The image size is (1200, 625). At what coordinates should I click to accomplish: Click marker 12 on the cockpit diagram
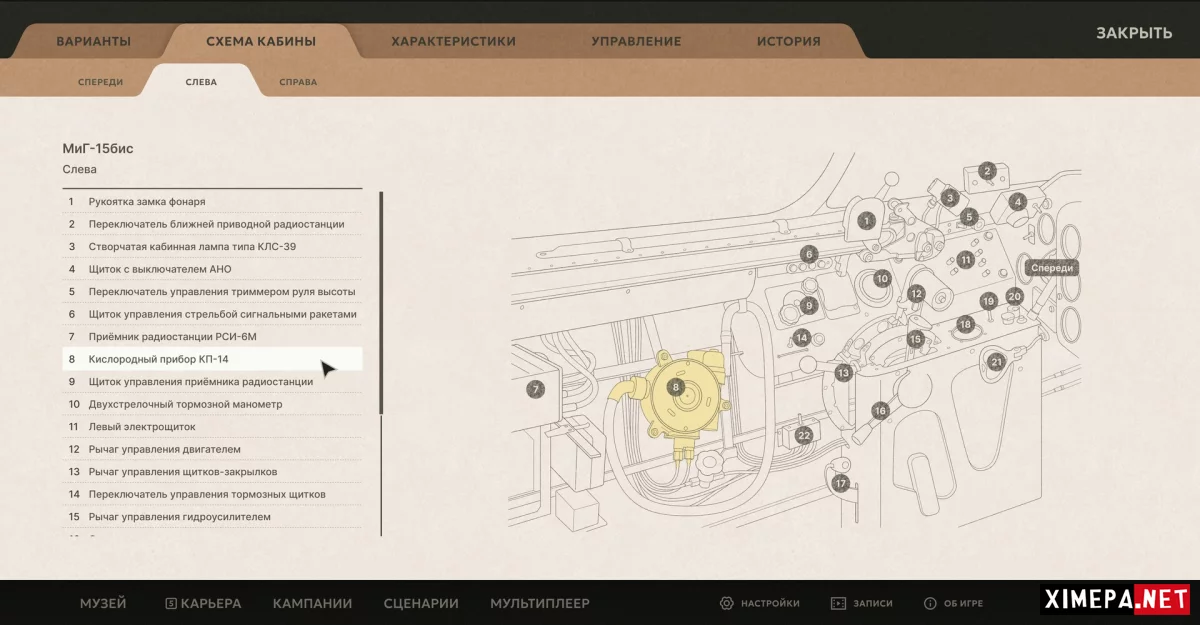[917, 294]
